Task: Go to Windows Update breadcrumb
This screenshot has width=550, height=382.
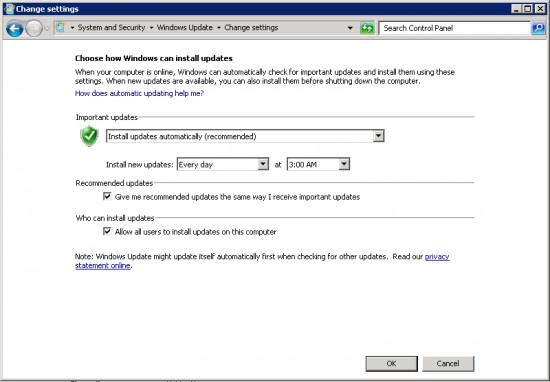Action: 185,27
